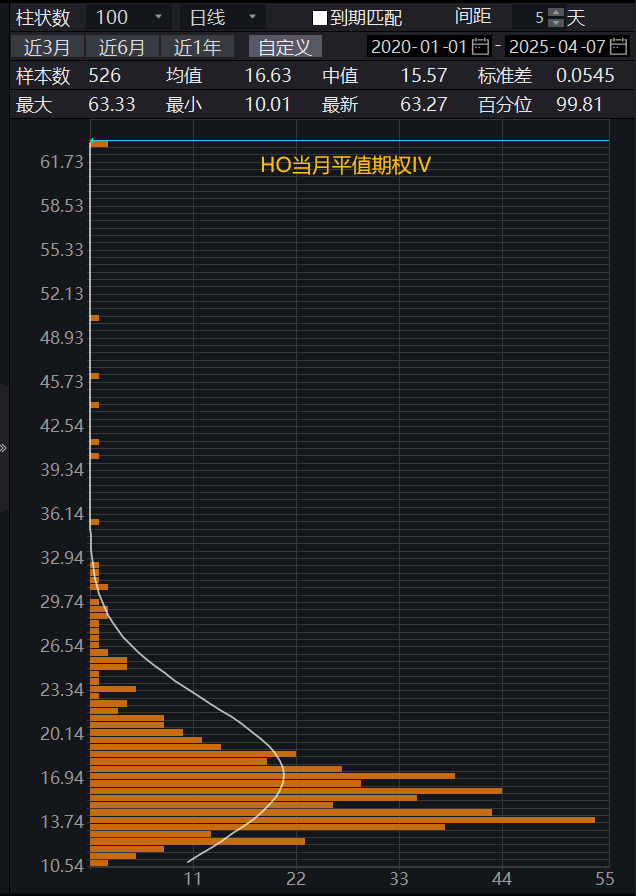
Task: Click the 中值 value 15.57
Action: click(423, 75)
